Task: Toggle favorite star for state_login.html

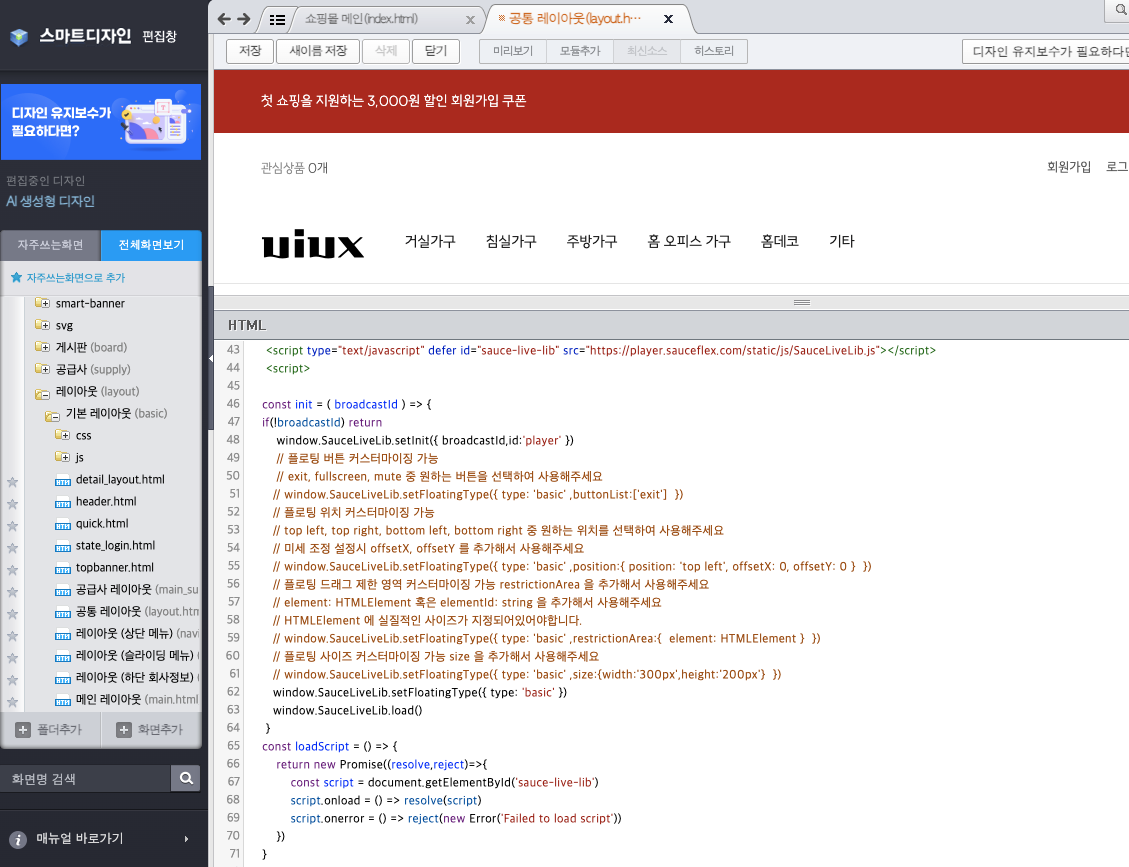Action: point(12,548)
